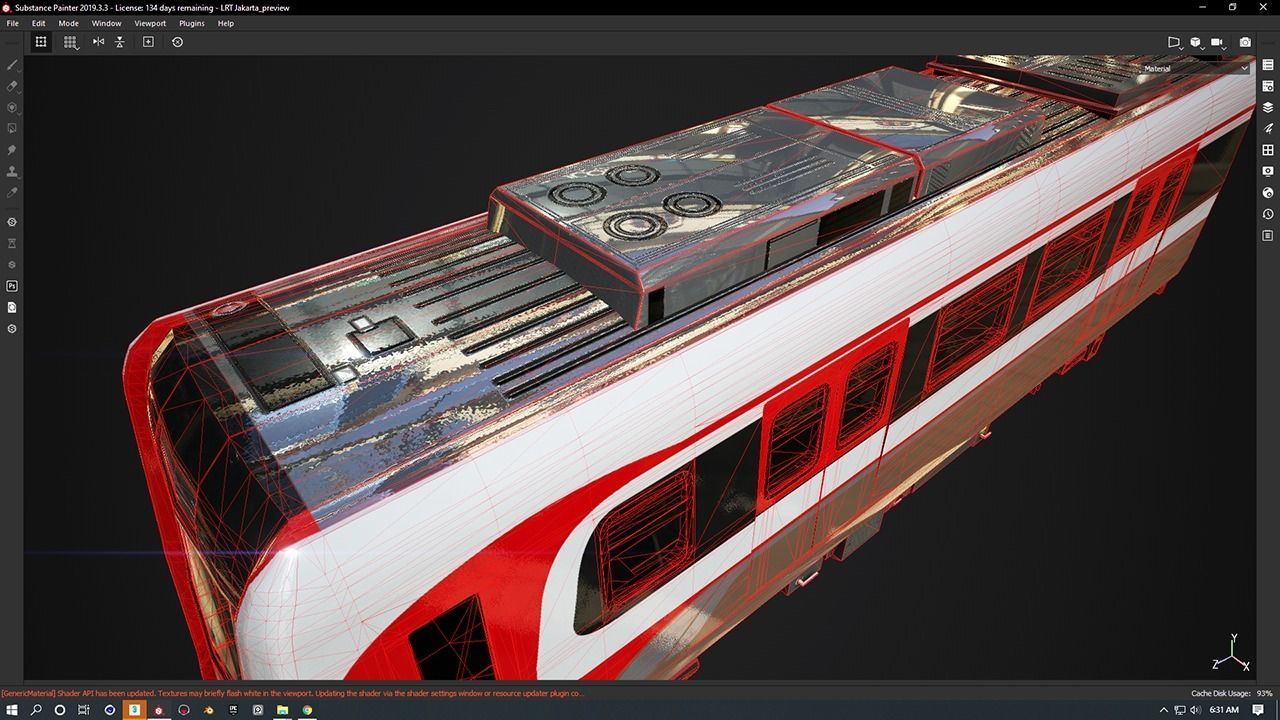Open Task View on taskbar
Image resolution: width=1280 pixels, height=720 pixels.
(84, 710)
